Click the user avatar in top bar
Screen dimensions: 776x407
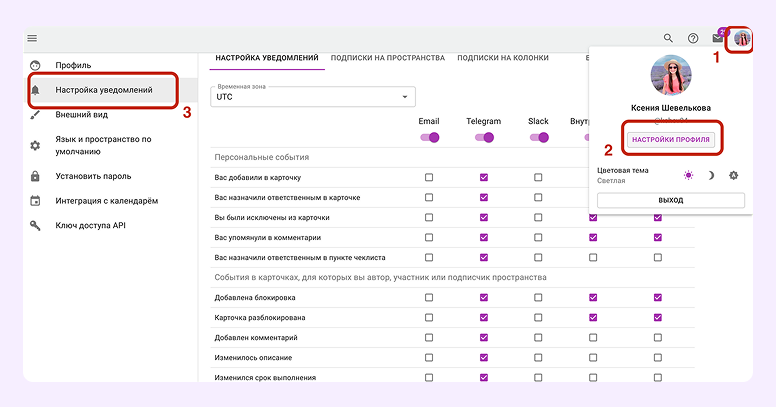[x=741, y=38]
